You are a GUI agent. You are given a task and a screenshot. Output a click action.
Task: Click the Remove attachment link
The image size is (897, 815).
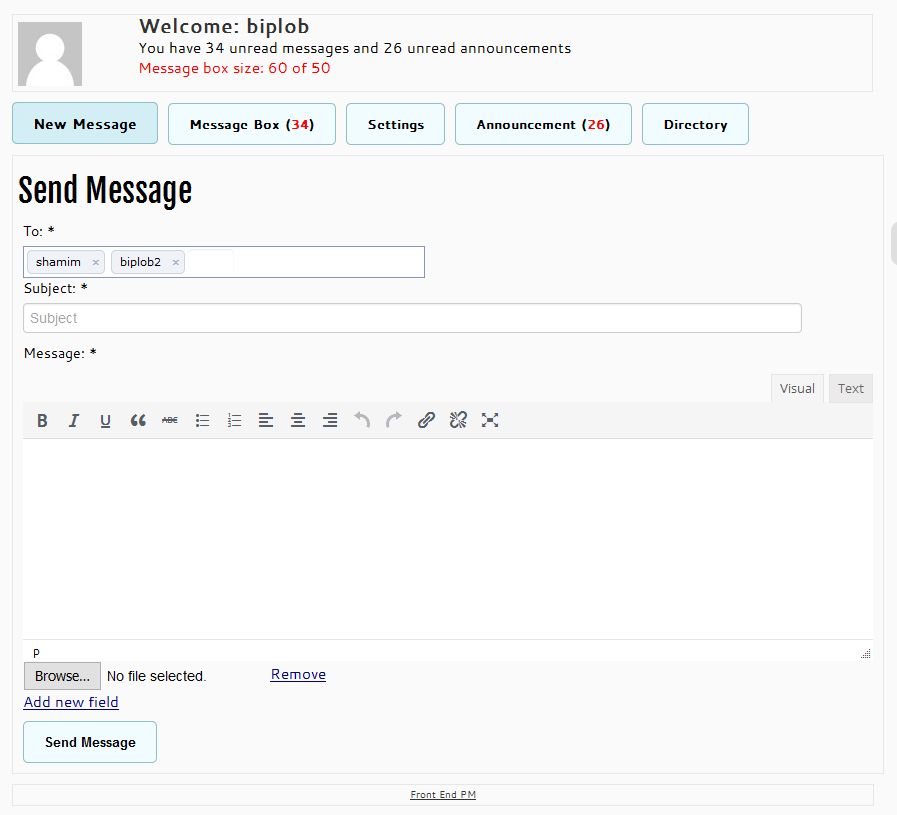pyautogui.click(x=298, y=674)
